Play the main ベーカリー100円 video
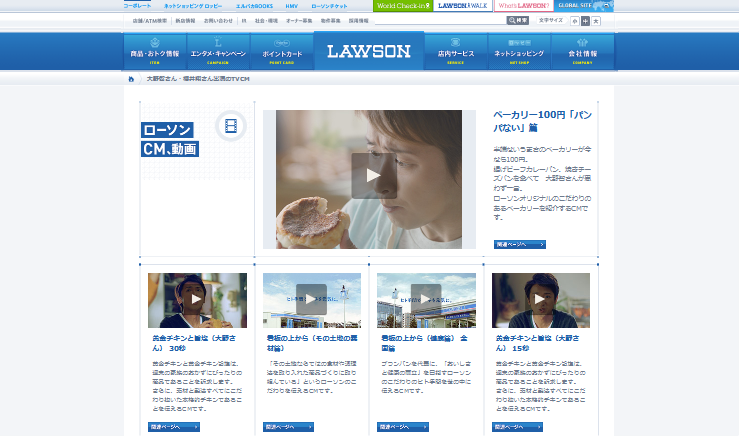The height and width of the screenshot is (436, 739). [374, 175]
